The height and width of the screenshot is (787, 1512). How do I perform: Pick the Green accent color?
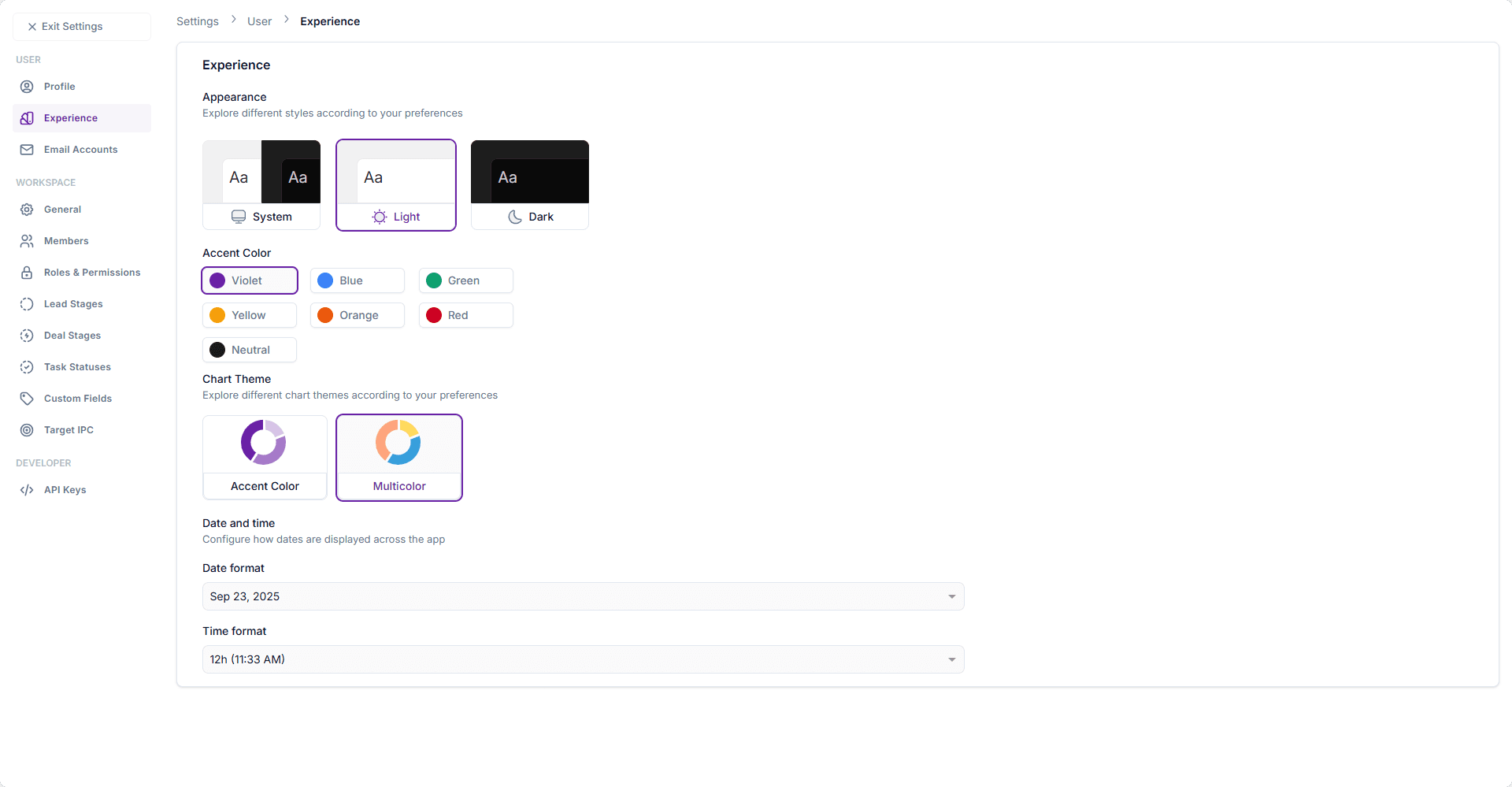coord(465,280)
